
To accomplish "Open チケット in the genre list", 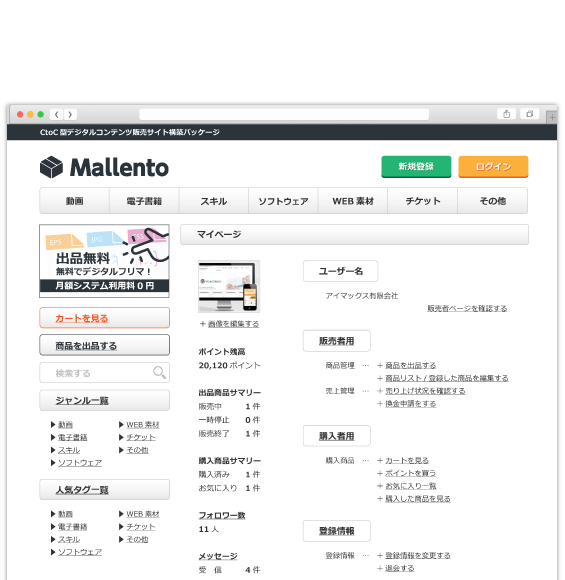I will pyautogui.click(x=141, y=437).
